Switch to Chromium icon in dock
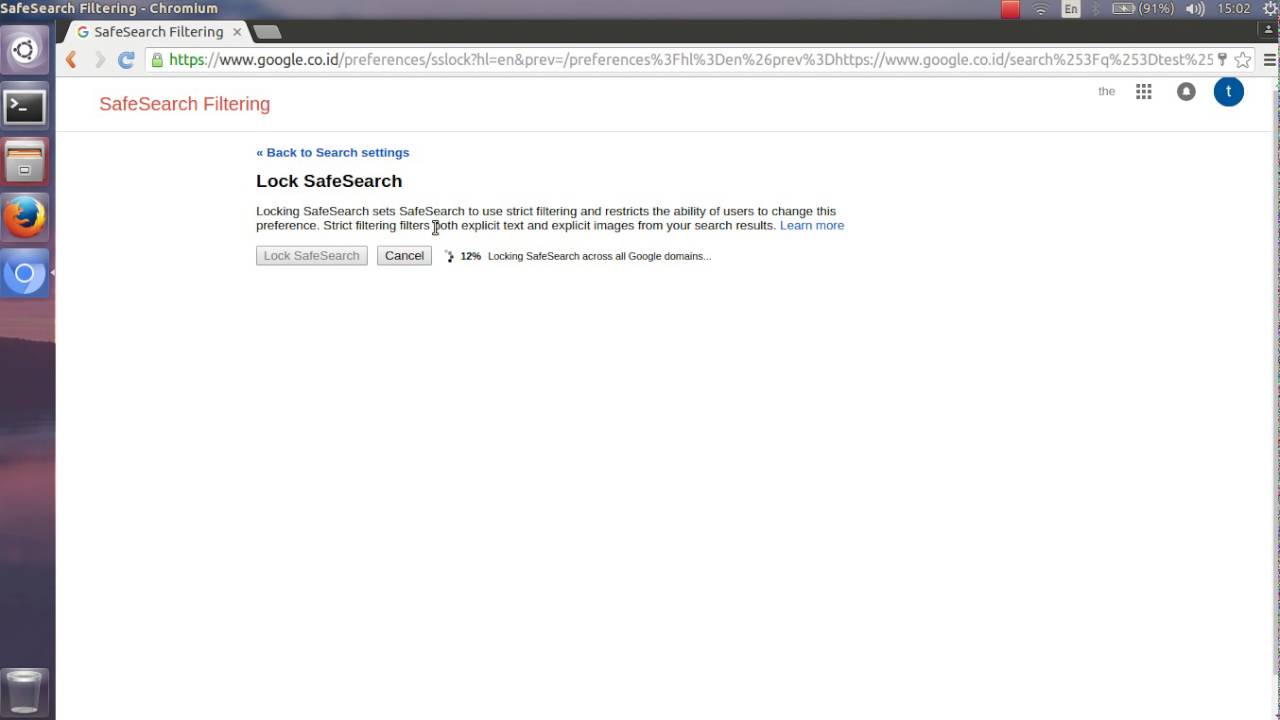The width and height of the screenshot is (1280, 720). coord(24,273)
